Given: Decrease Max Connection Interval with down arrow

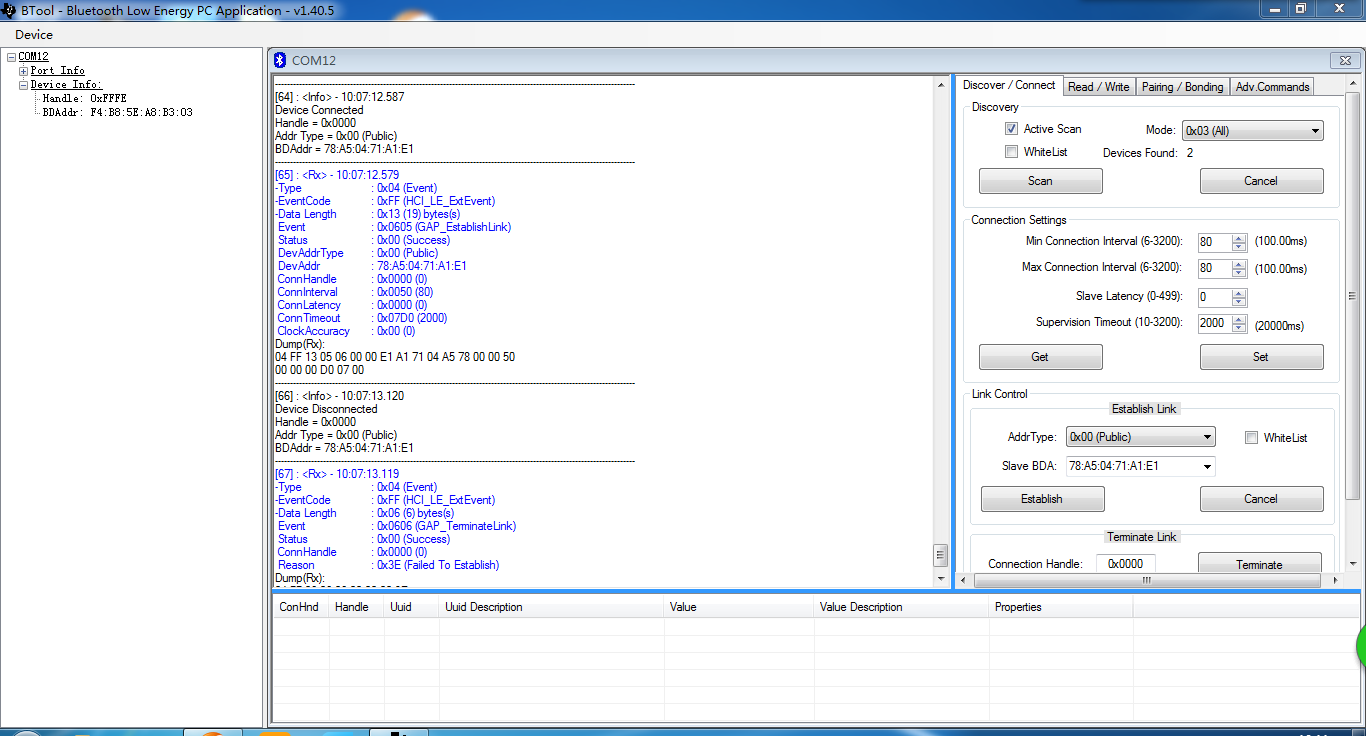Looking at the screenshot, I should click(1239, 273).
